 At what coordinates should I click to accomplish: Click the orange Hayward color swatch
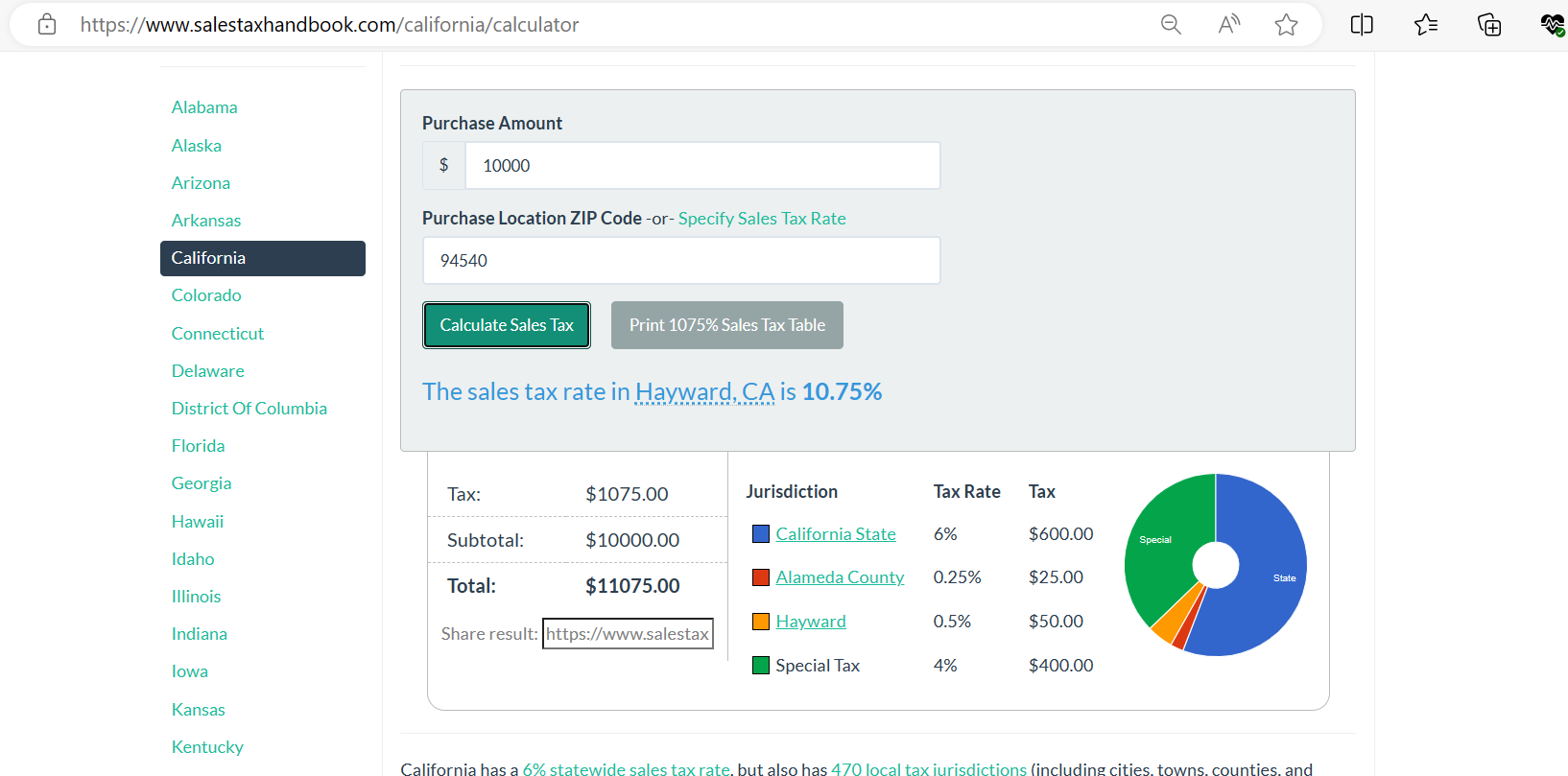761,622
